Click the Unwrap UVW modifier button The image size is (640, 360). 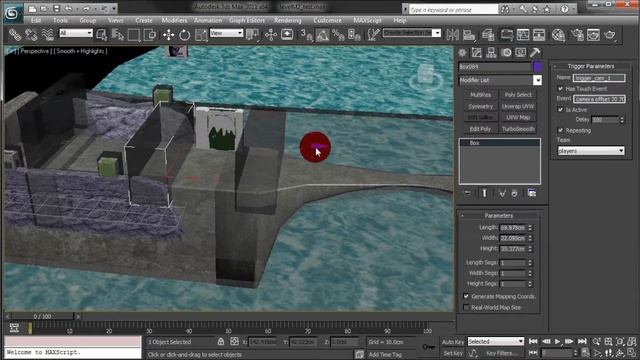(518, 106)
